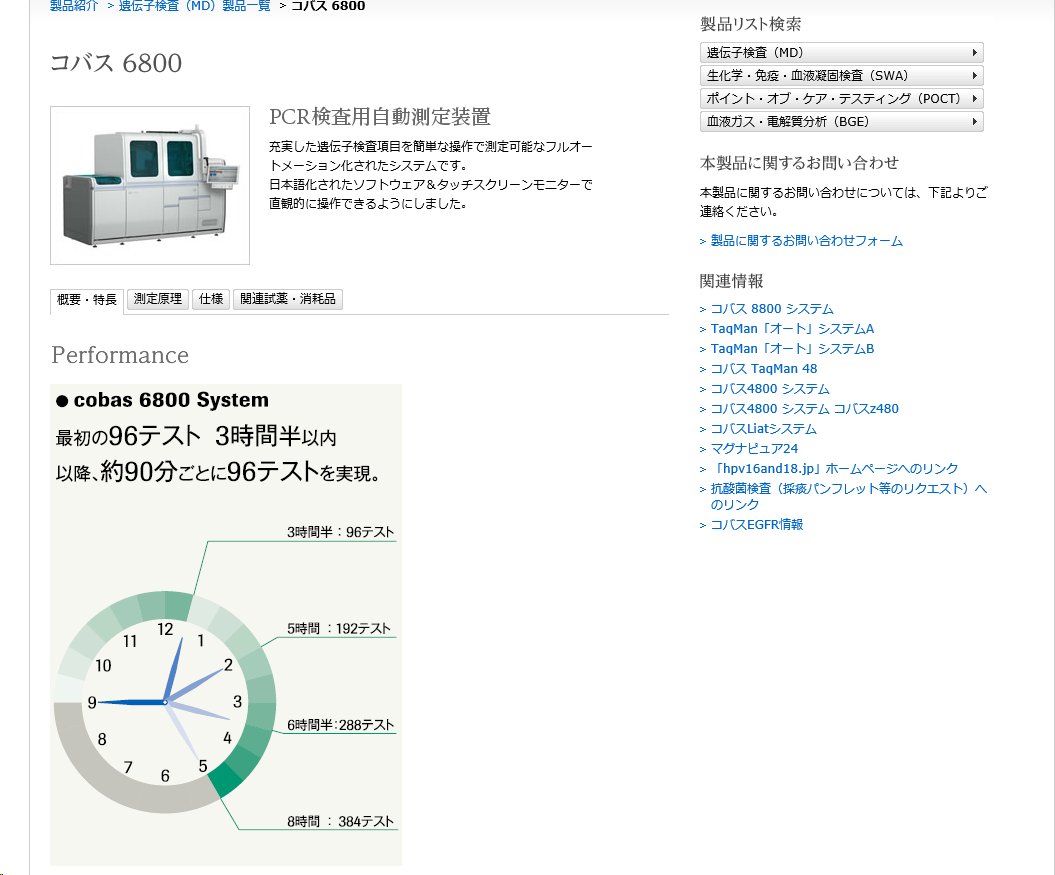Viewport: 1055px width, 875px height.
Task: Select the 概要・特長 tab
Action: click(87, 300)
